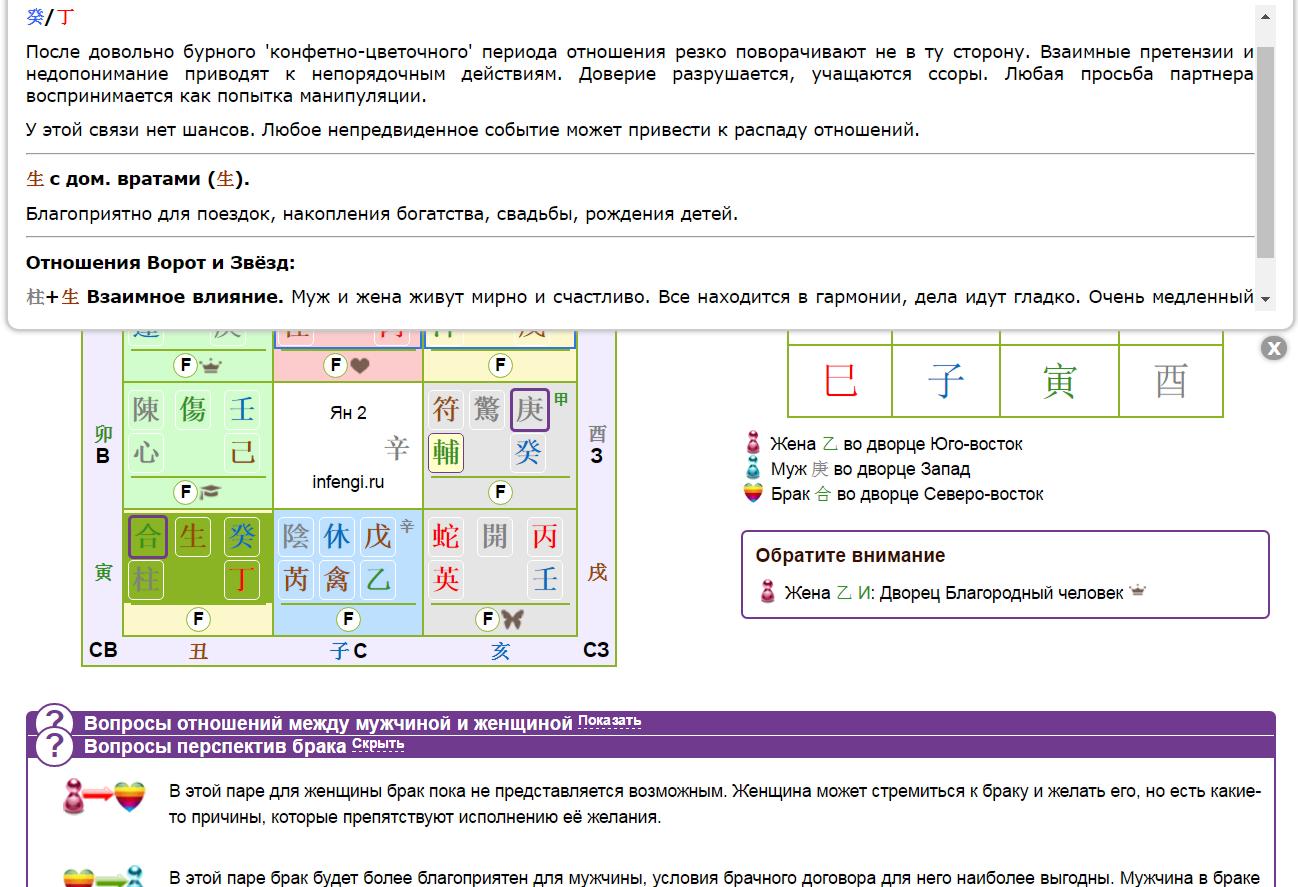Click the question mark beside Вопросы перспектив брака
1298x887 pixels.
point(54,747)
